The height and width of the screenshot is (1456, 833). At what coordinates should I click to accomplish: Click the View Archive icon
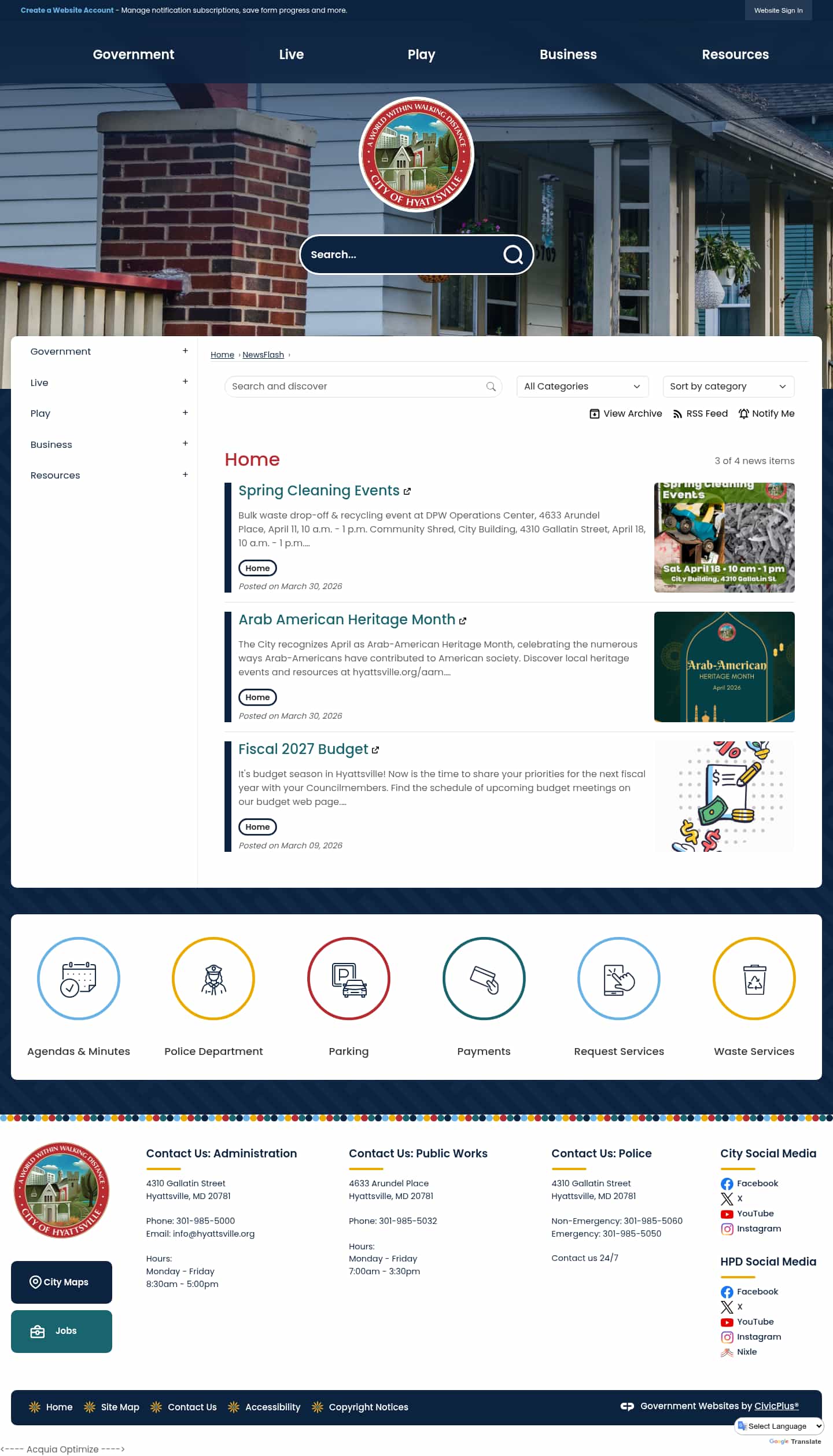point(594,414)
